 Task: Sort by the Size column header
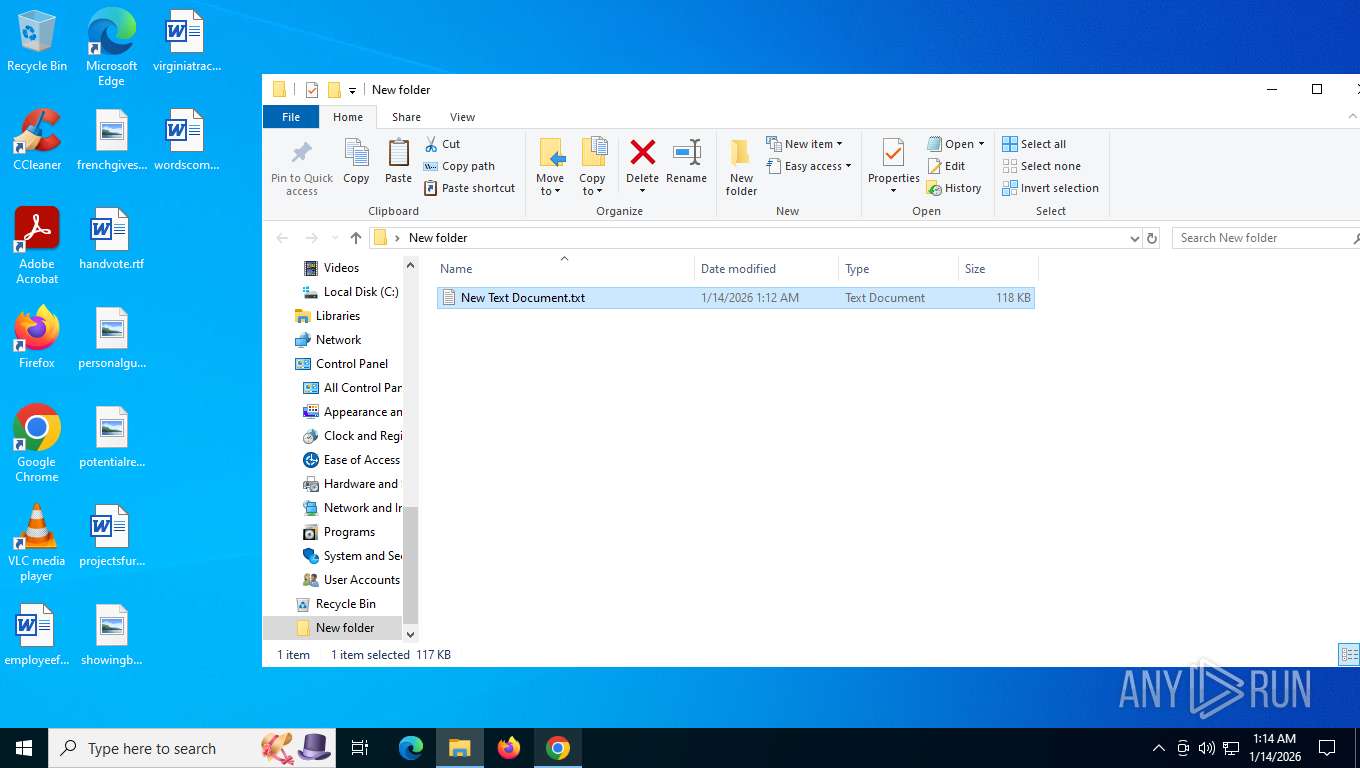(998, 269)
